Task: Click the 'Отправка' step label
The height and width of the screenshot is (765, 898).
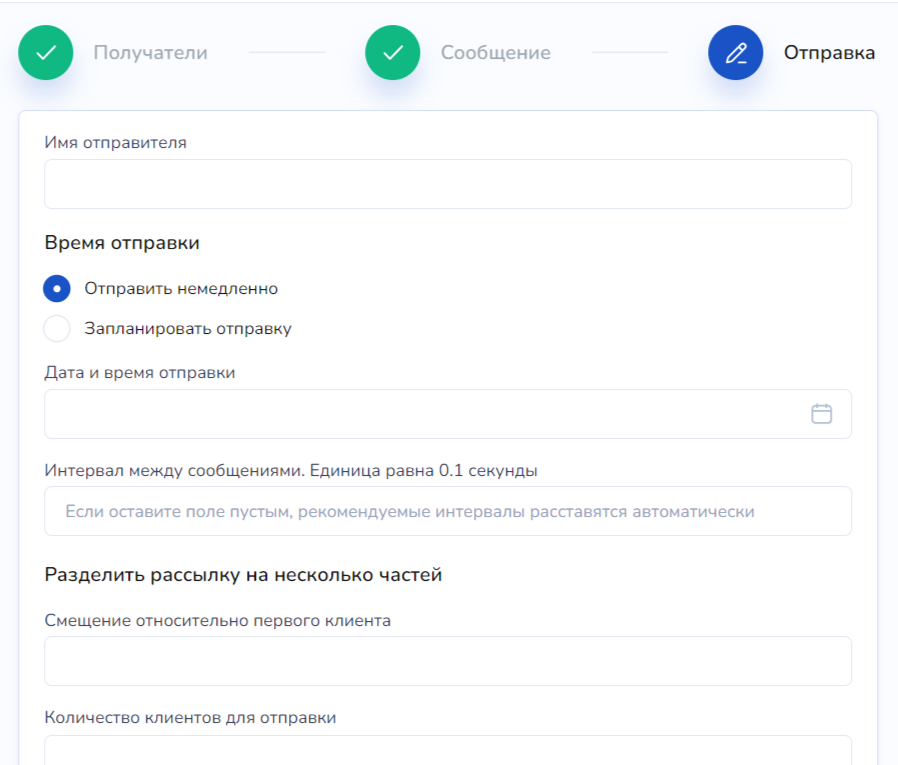Action: tap(829, 53)
